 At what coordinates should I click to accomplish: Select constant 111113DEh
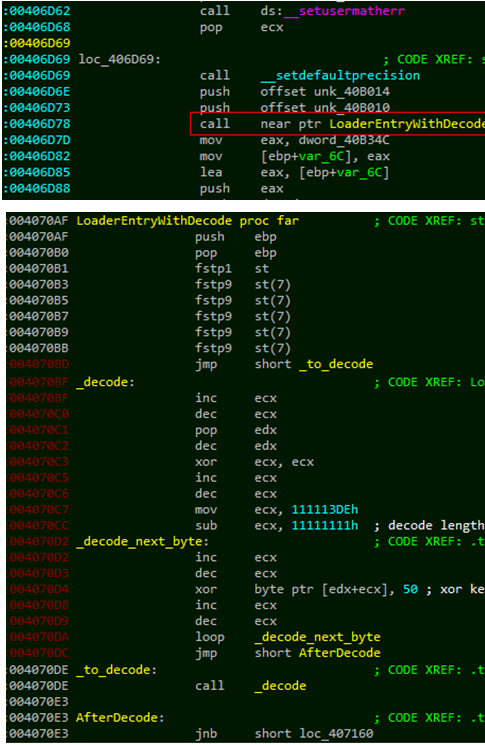pyautogui.click(x=325, y=509)
